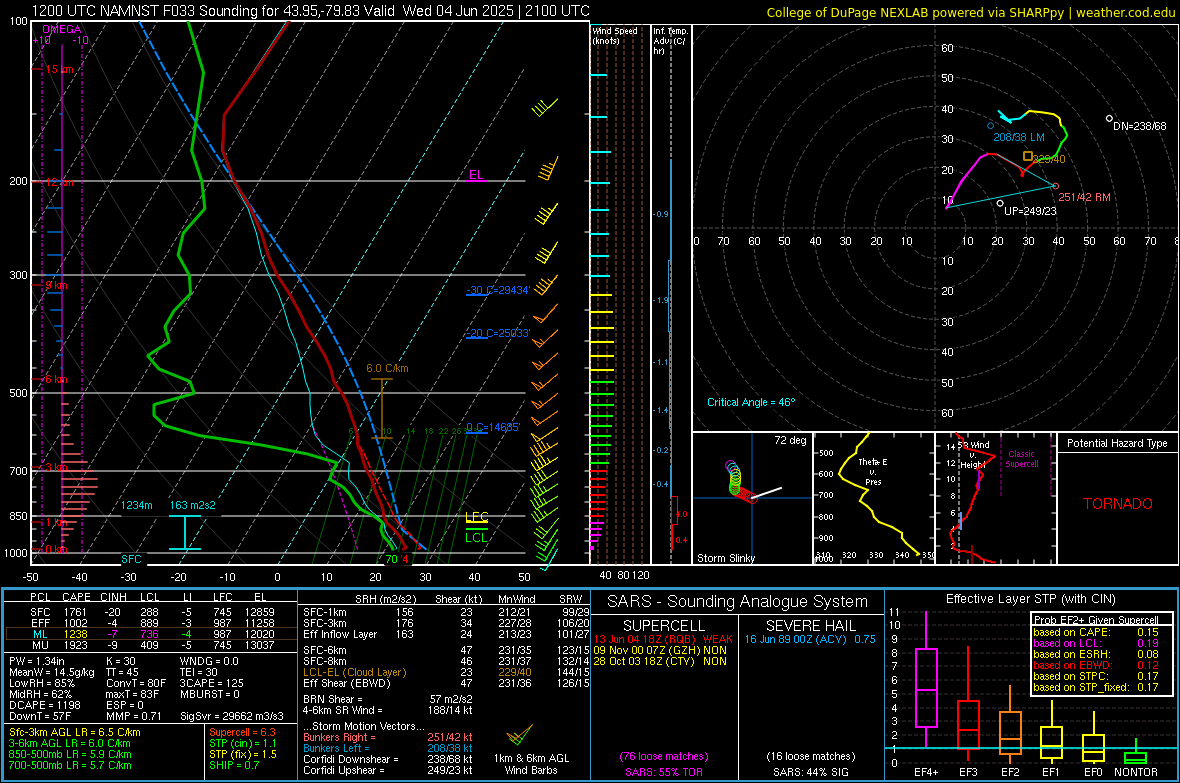The image size is (1180, 783).
Task: Click the cyan '1234m' inflow layer label
Action: coord(136,505)
